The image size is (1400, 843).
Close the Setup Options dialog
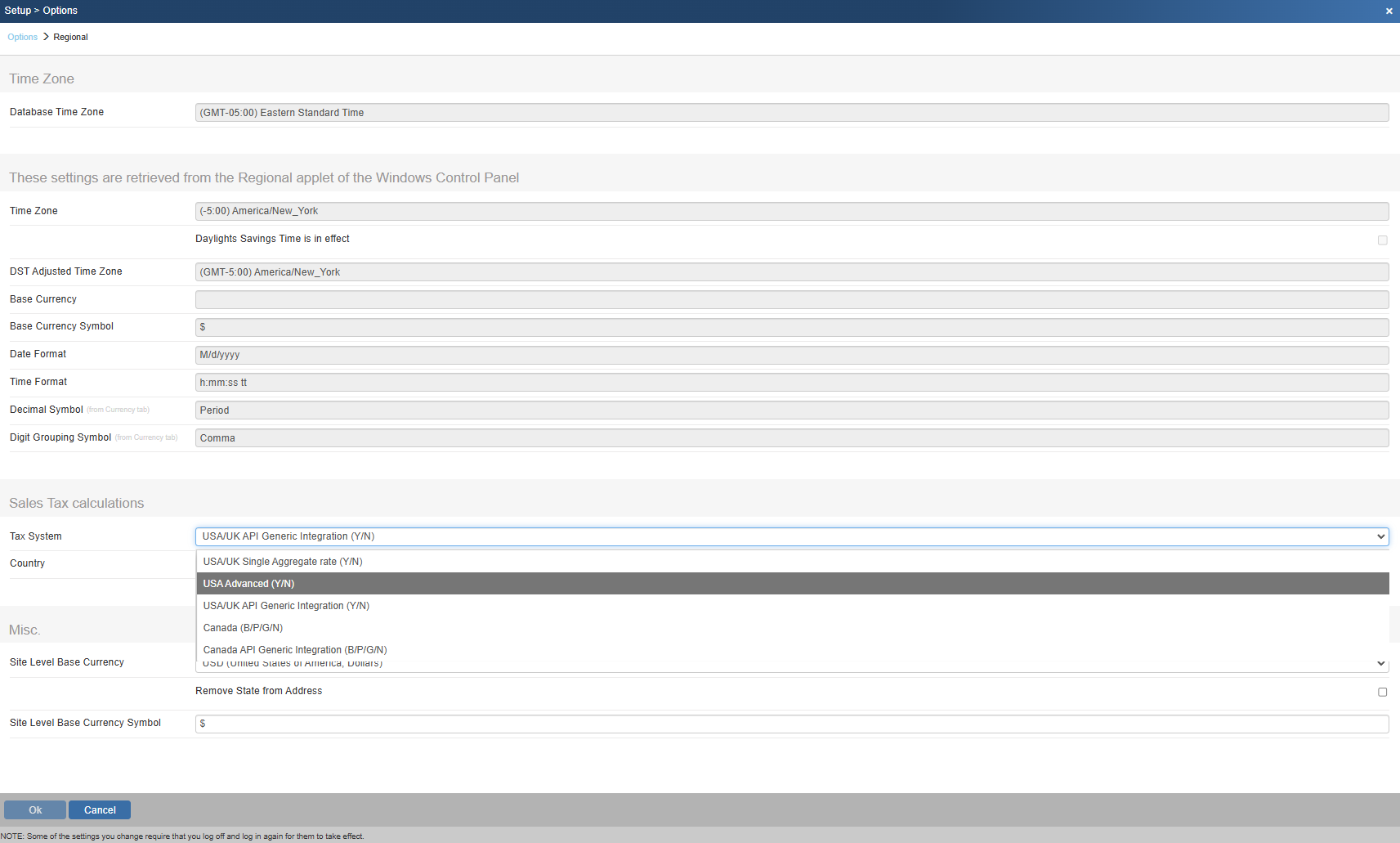pyautogui.click(x=1389, y=11)
